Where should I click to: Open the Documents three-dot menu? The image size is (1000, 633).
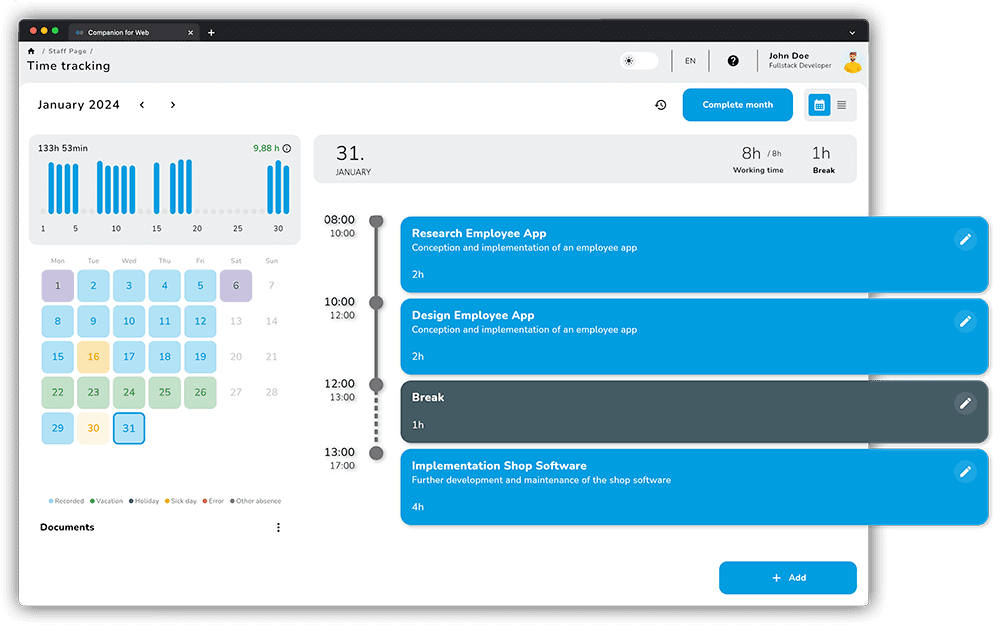(x=278, y=527)
